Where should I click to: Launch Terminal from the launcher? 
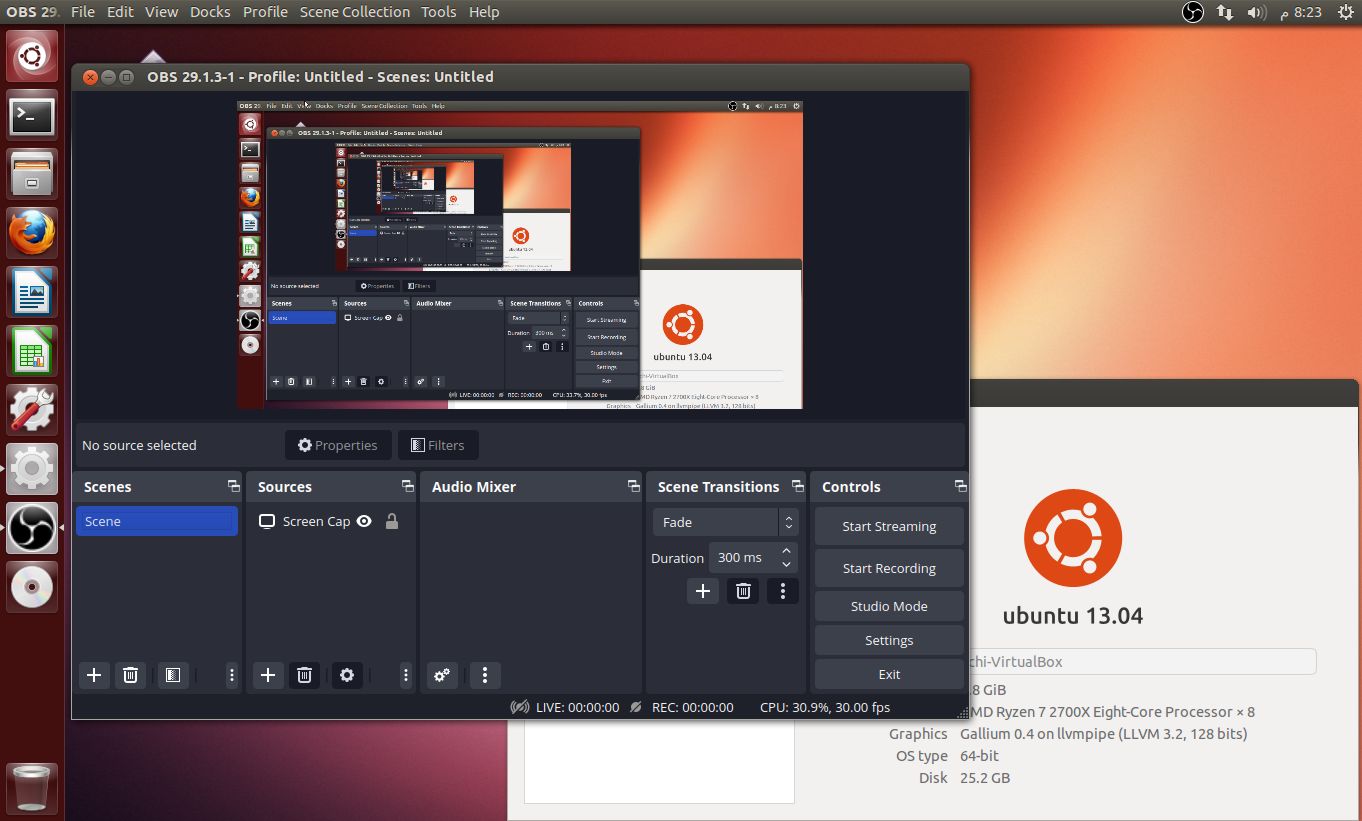pyautogui.click(x=32, y=116)
